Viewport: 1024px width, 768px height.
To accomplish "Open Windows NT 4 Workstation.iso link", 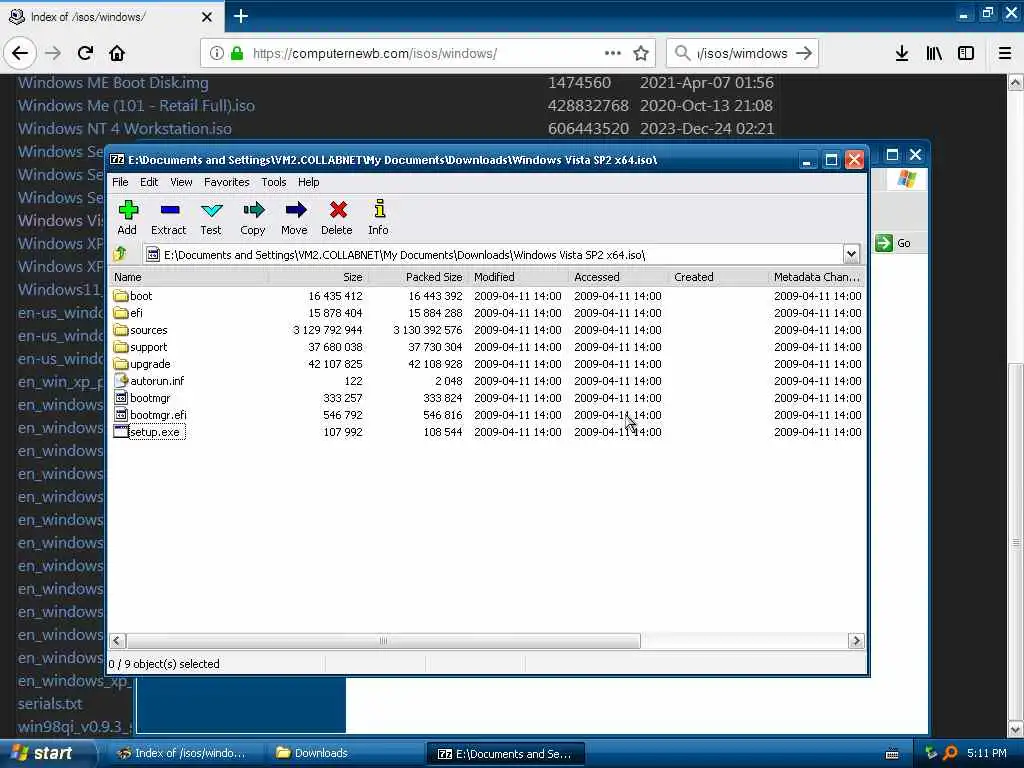I will [x=125, y=129].
